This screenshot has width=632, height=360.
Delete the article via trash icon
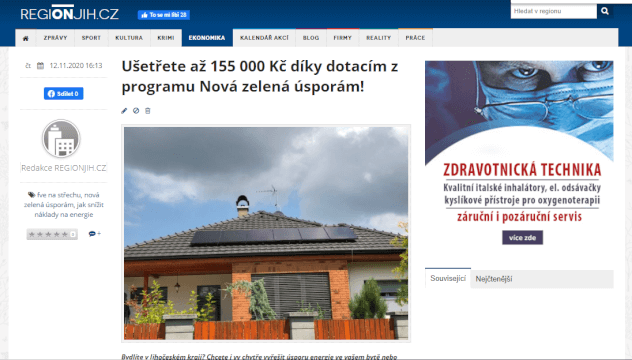click(x=148, y=111)
